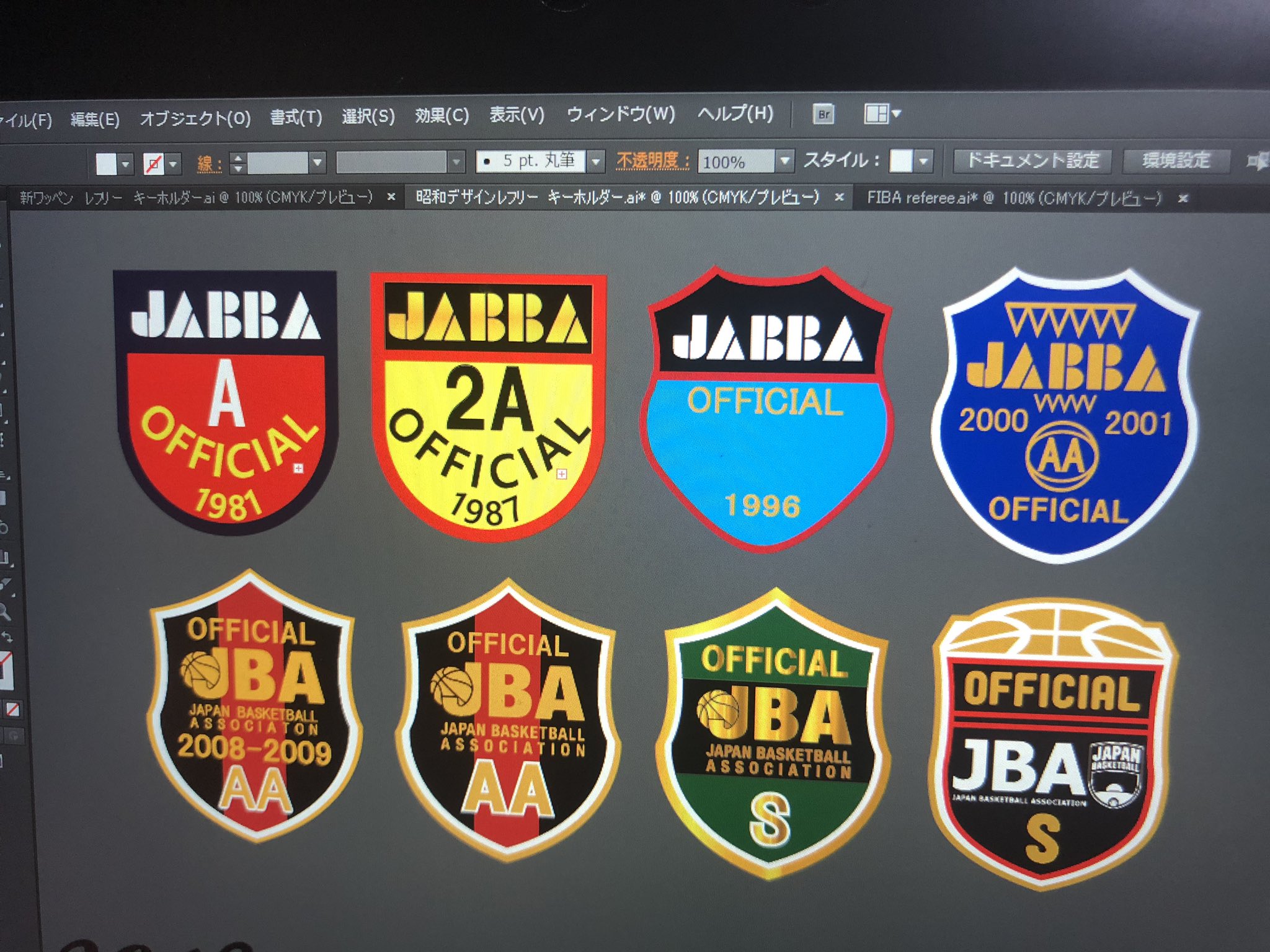1270x952 pixels.
Task: Click the stroke weight input field
Action: (278, 164)
